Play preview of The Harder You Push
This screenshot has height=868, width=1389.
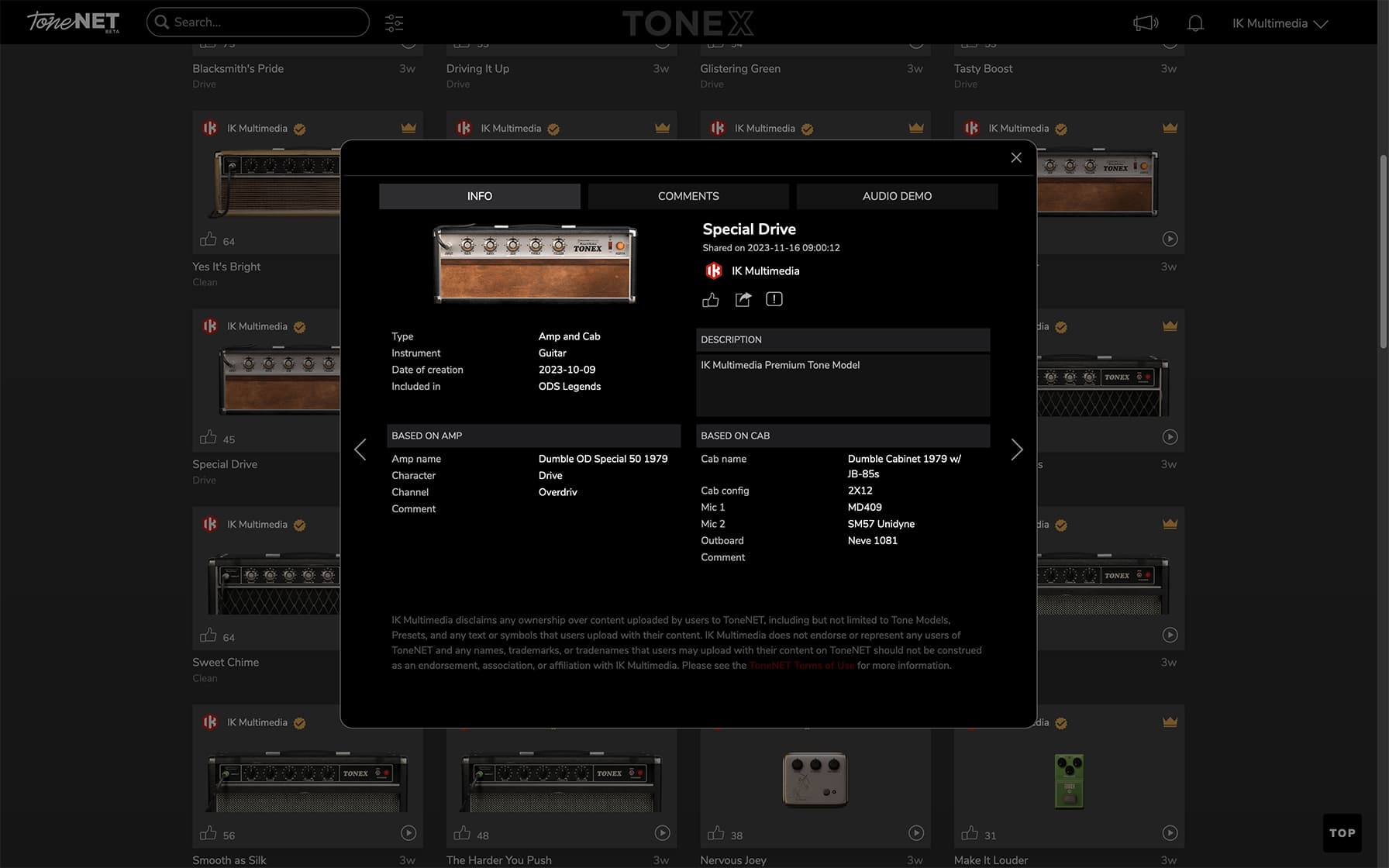662,833
